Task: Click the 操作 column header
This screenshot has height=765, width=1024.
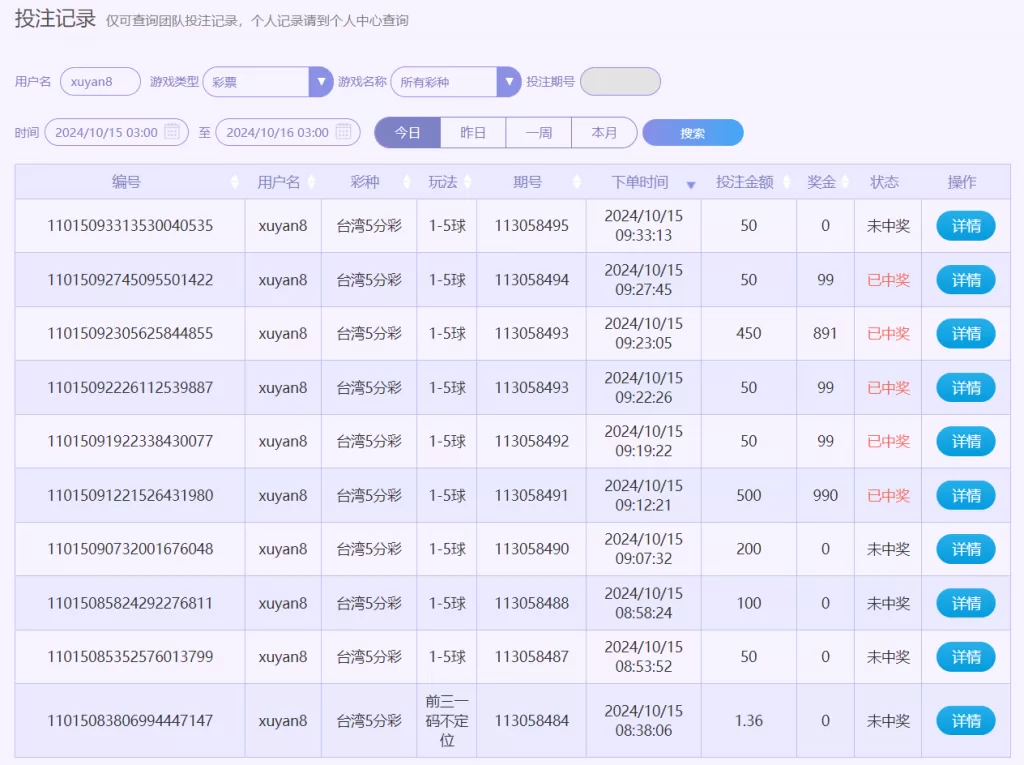Action: [962, 182]
